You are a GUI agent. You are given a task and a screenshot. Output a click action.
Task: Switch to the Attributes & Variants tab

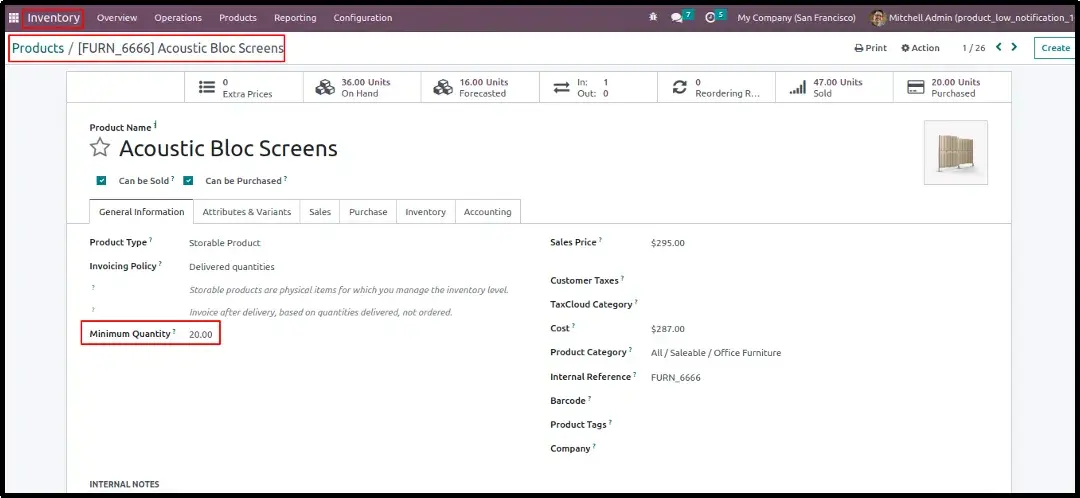[x=247, y=211]
